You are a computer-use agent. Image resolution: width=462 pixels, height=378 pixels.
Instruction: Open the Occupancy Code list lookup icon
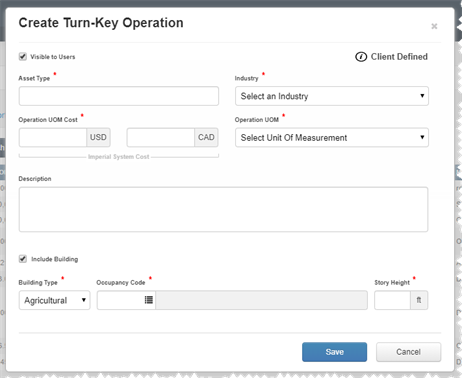pyautogui.click(x=149, y=300)
